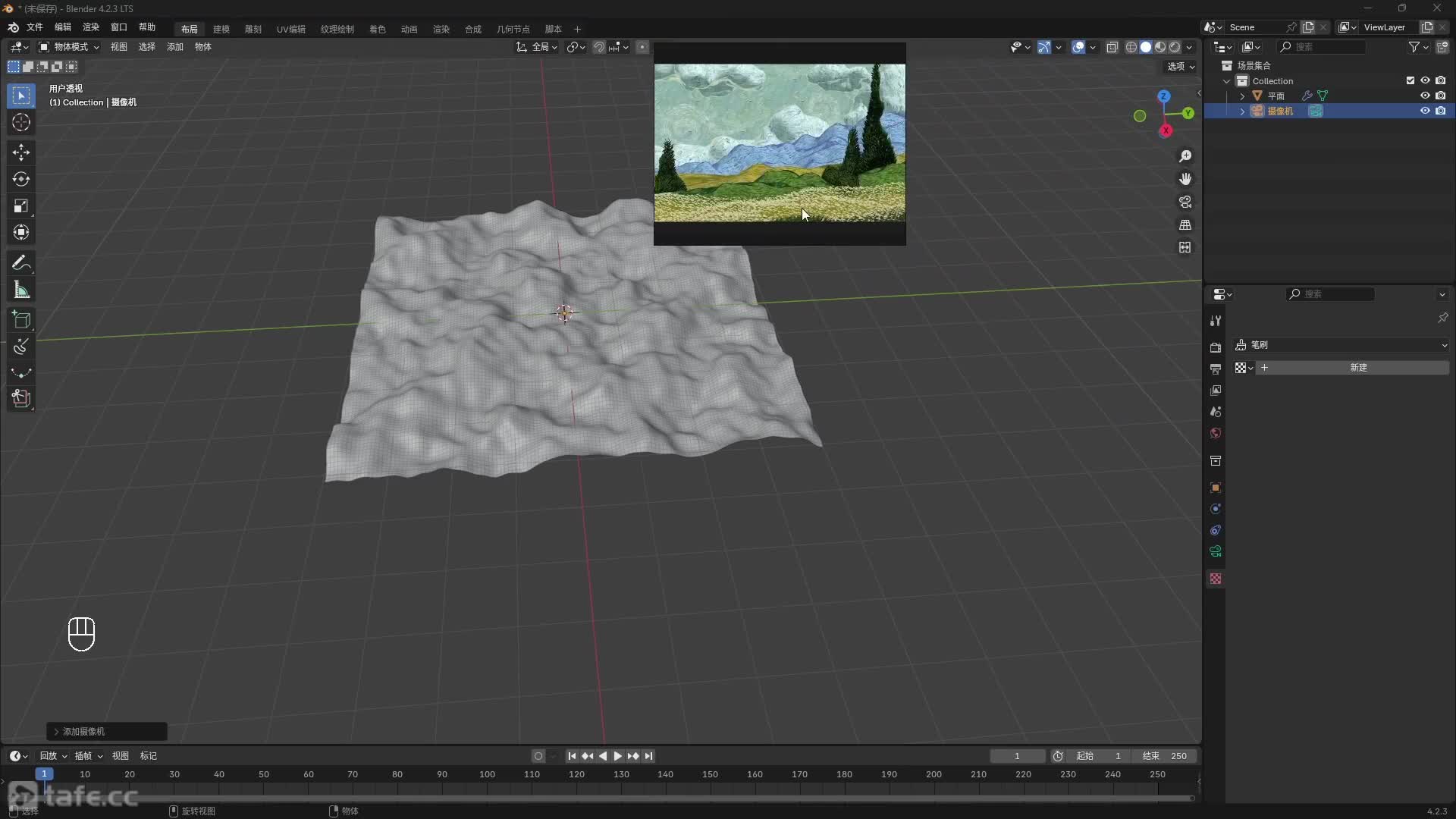Toggle X-ray mode in viewport header

pyautogui.click(x=1112, y=47)
